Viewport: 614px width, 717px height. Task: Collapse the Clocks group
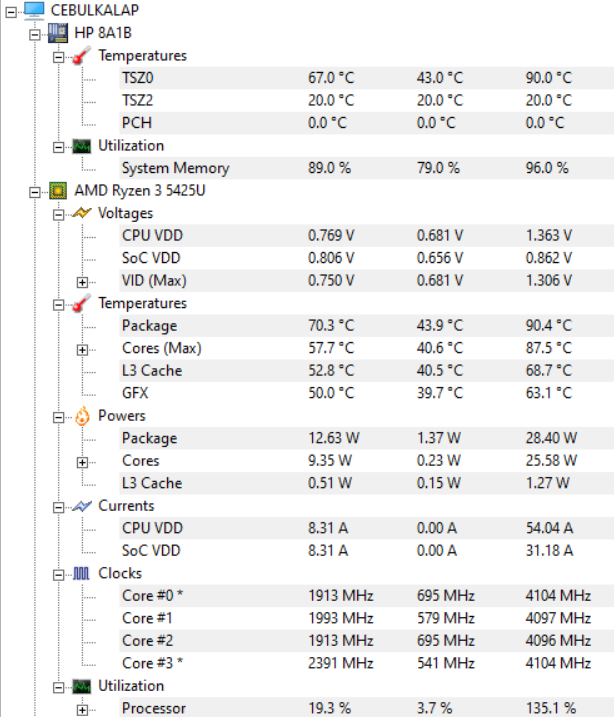point(59,575)
